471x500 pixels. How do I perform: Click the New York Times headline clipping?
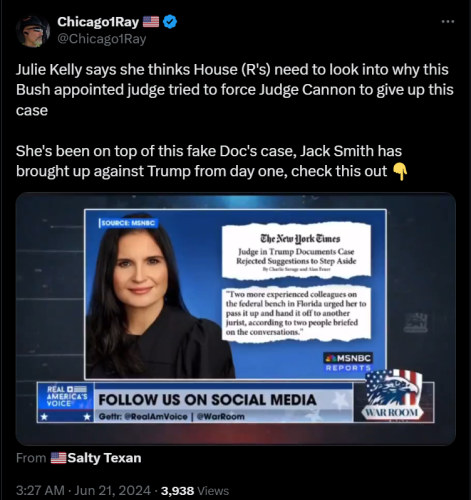[296, 251]
